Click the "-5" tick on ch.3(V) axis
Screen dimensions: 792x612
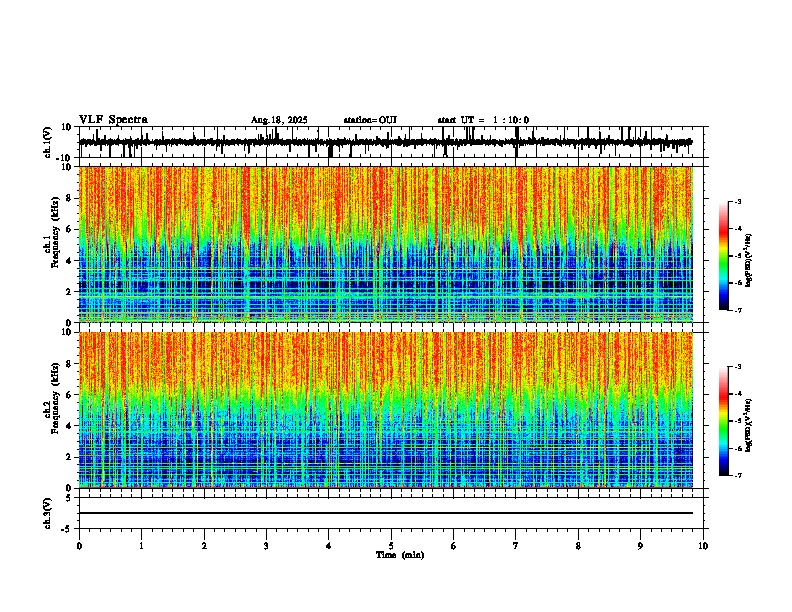point(67,529)
